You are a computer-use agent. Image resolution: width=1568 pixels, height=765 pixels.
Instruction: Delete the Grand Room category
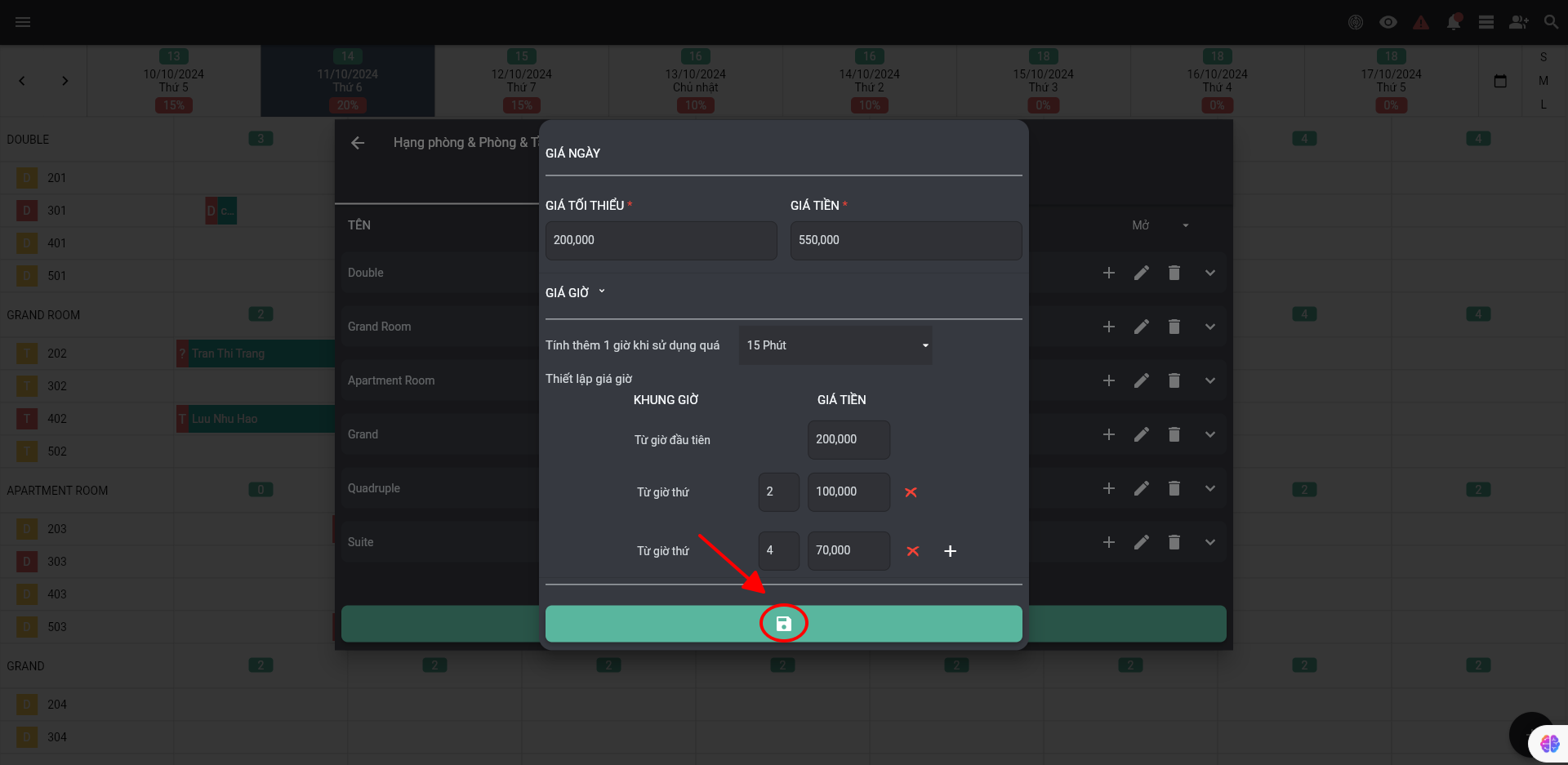pos(1174,327)
